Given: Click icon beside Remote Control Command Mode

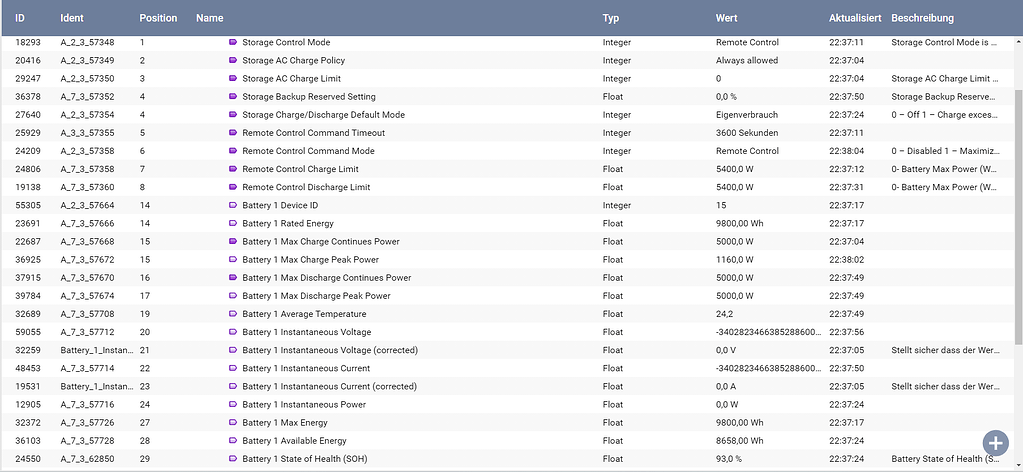Looking at the screenshot, I should 233,151.
